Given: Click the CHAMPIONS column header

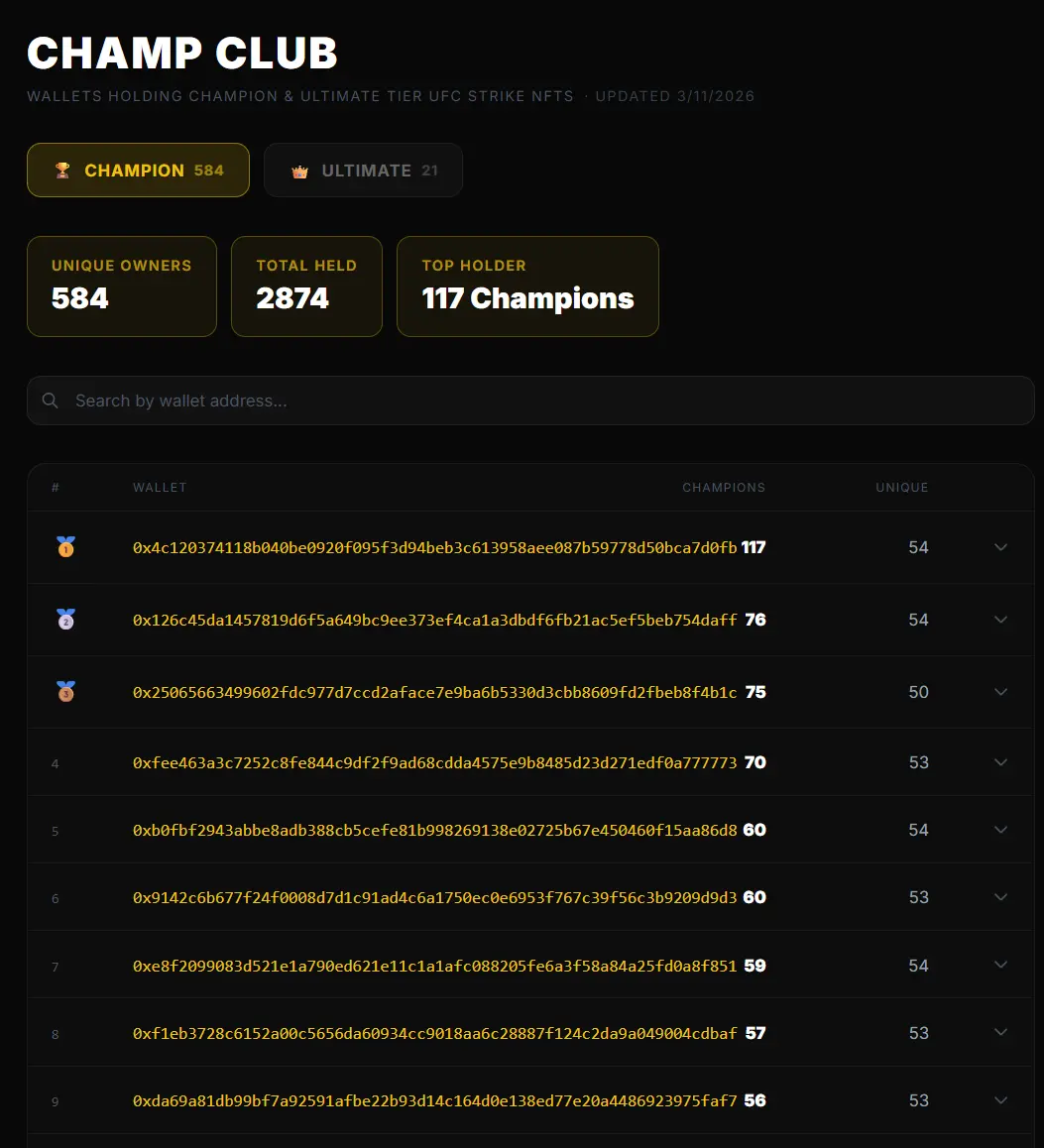Looking at the screenshot, I should pyautogui.click(x=724, y=487).
